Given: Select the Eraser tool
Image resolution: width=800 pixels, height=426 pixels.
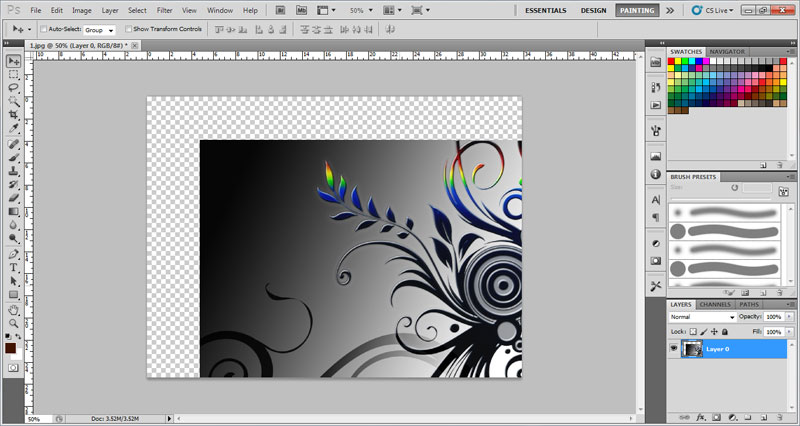Looking at the screenshot, I should click(14, 197).
